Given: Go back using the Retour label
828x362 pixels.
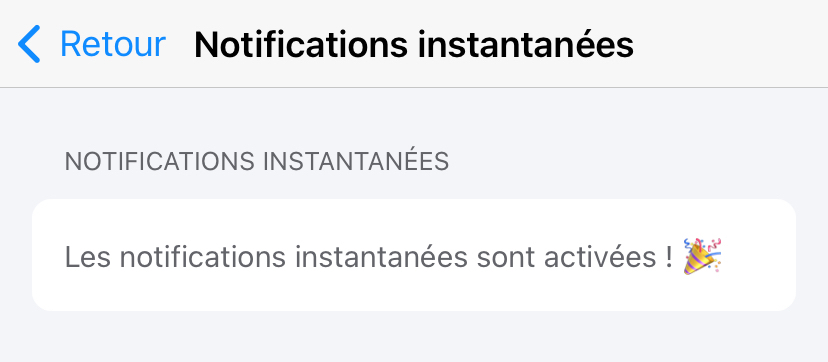Looking at the screenshot, I should click(113, 44).
